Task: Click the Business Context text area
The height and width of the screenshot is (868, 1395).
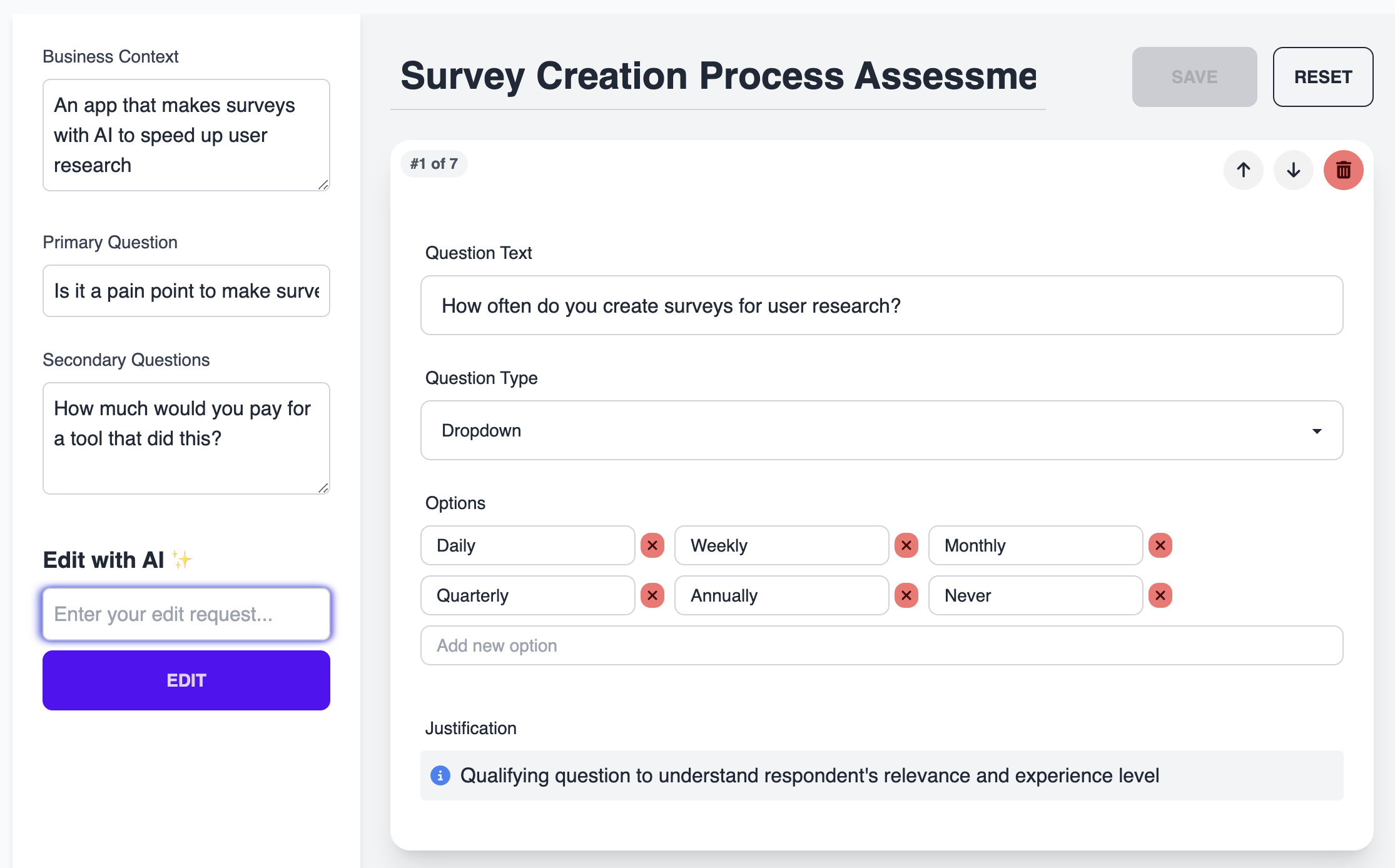Action: click(x=186, y=135)
